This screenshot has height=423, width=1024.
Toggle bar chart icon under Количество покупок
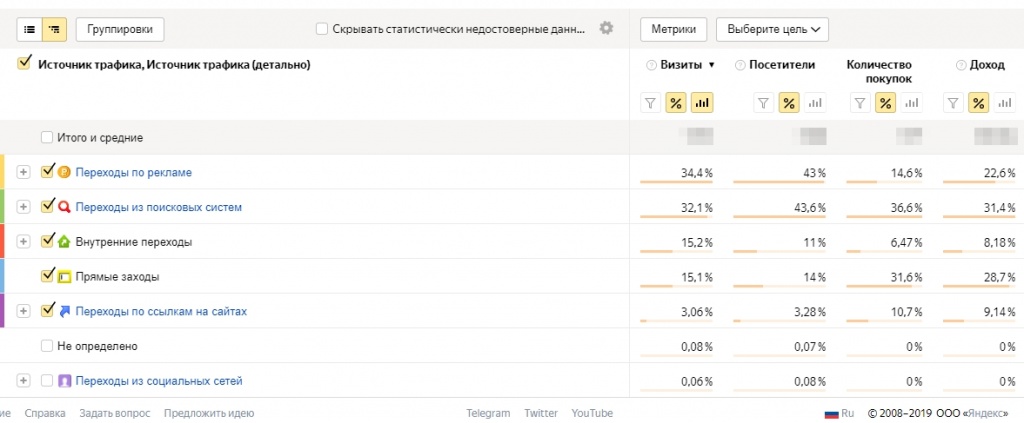click(x=912, y=103)
